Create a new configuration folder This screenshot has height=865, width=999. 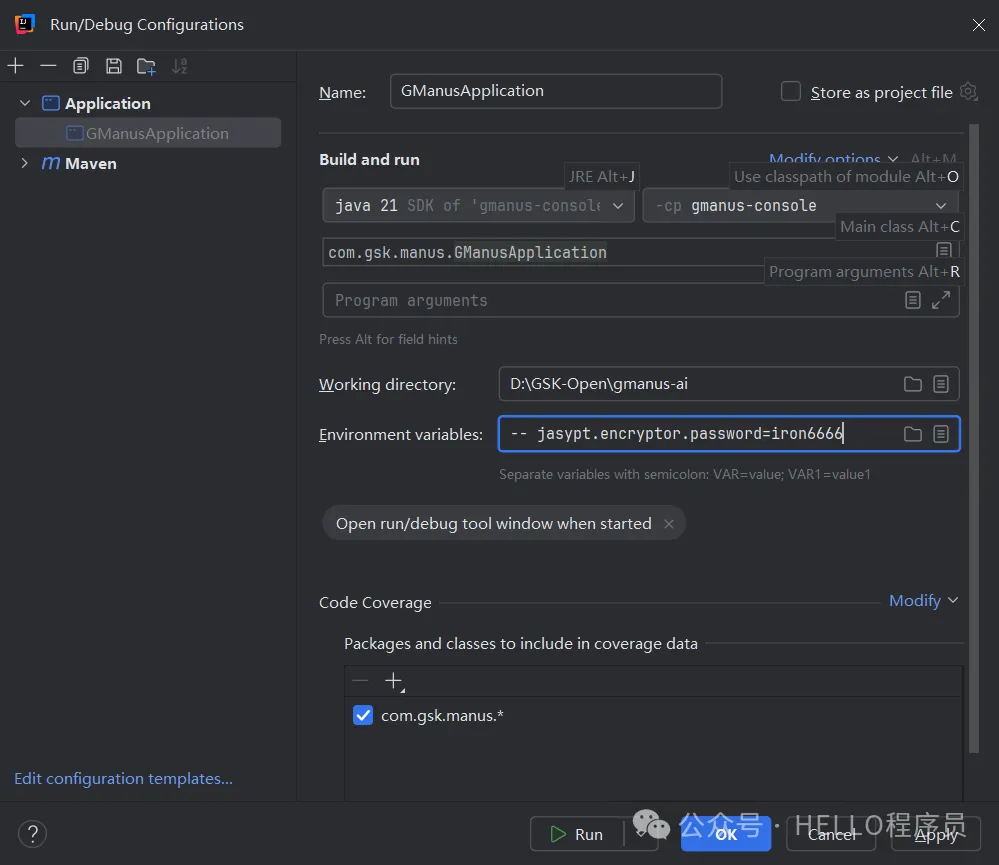[x=147, y=66]
